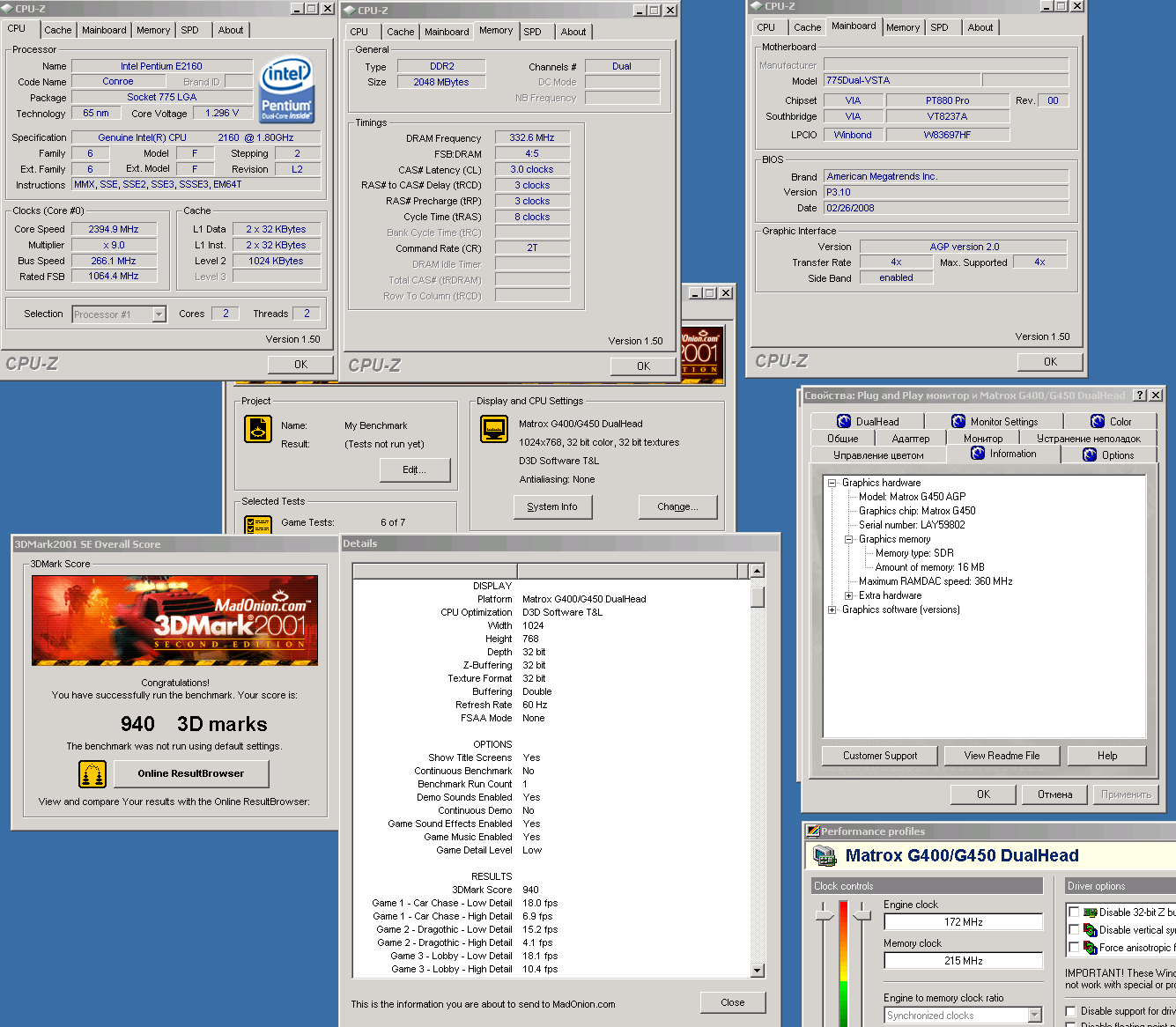Click the Engine clock slider handle
Screen dimensions: 1176x1027
click(825, 916)
